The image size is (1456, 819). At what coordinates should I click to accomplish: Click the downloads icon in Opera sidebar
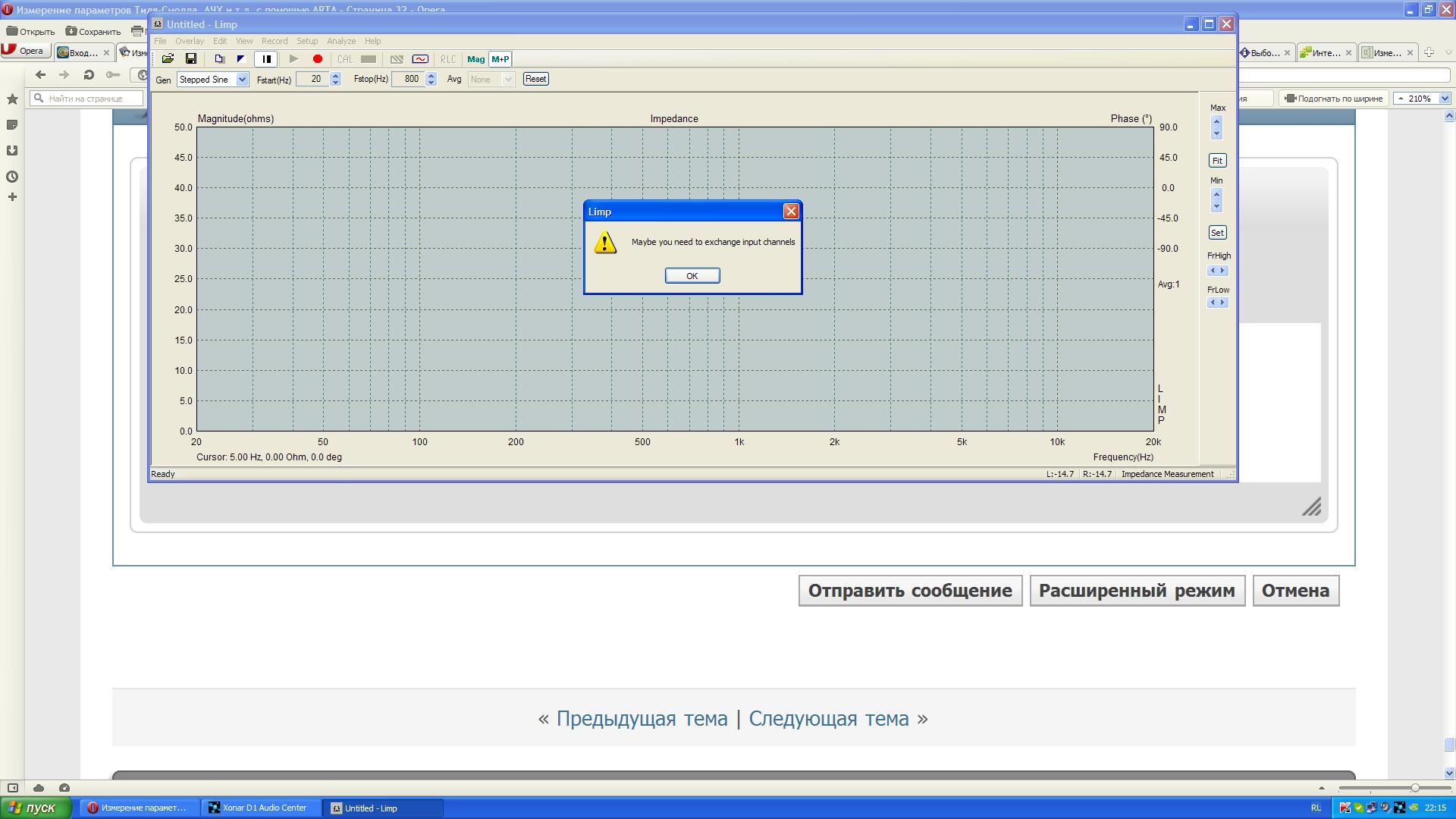pos(12,150)
